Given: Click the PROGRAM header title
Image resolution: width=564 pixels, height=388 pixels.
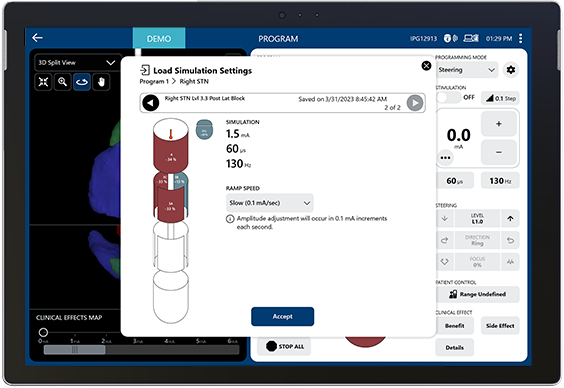Looking at the screenshot, I should [x=278, y=38].
